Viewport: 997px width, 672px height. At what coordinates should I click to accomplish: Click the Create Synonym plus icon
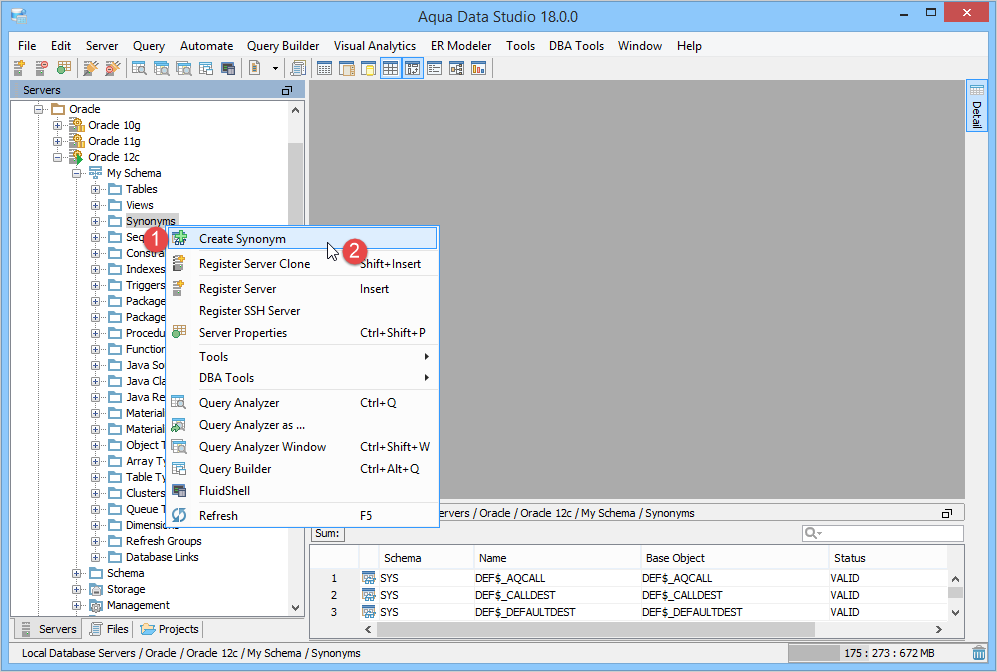pyautogui.click(x=180, y=238)
